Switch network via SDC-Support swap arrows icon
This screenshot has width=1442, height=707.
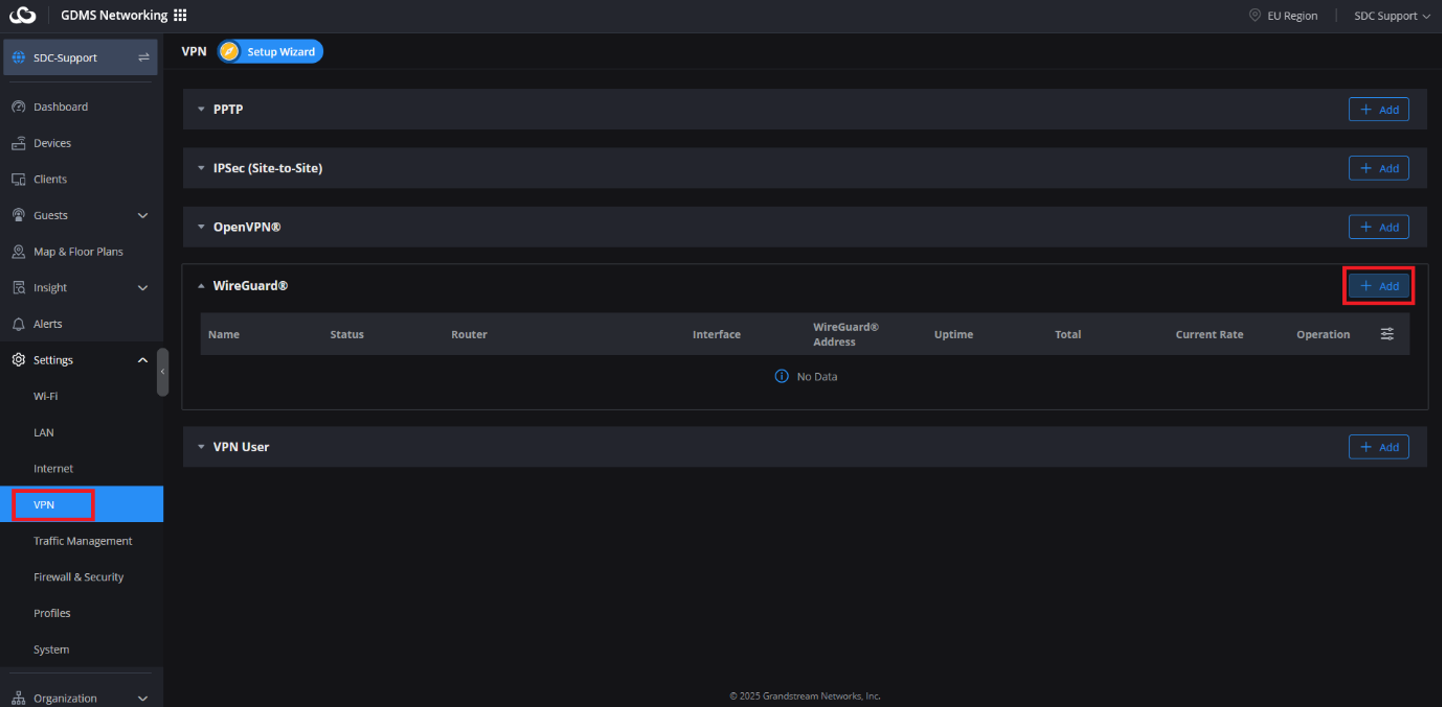pyautogui.click(x=144, y=57)
